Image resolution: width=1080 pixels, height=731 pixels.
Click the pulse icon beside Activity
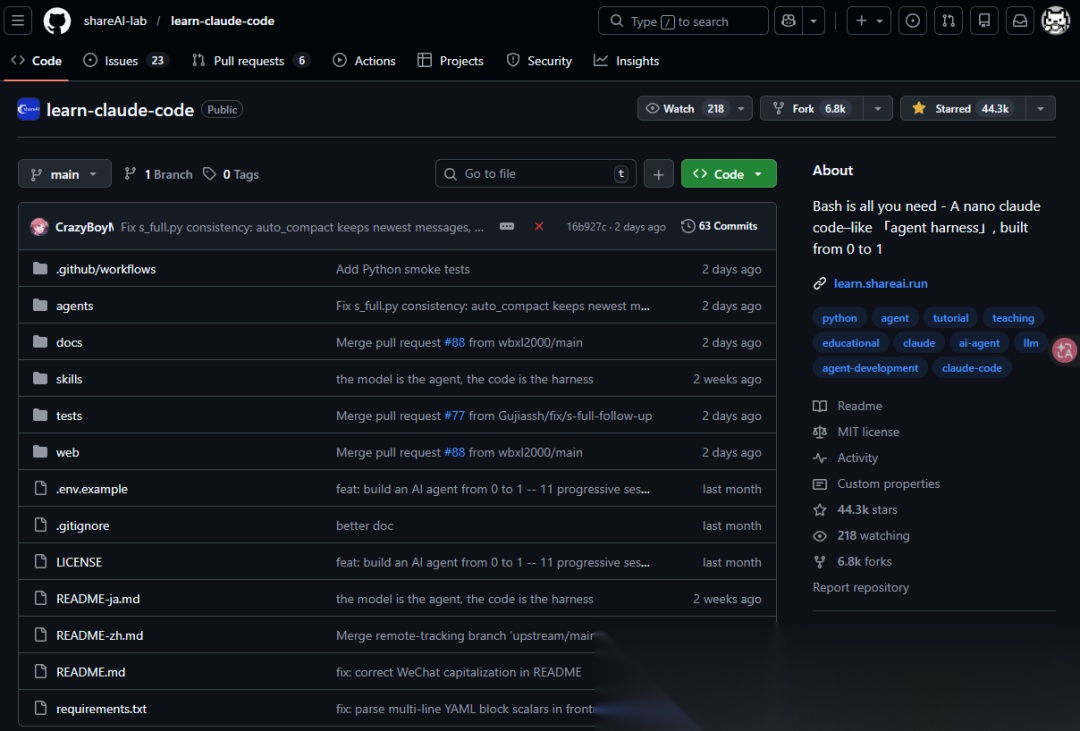(x=820, y=457)
